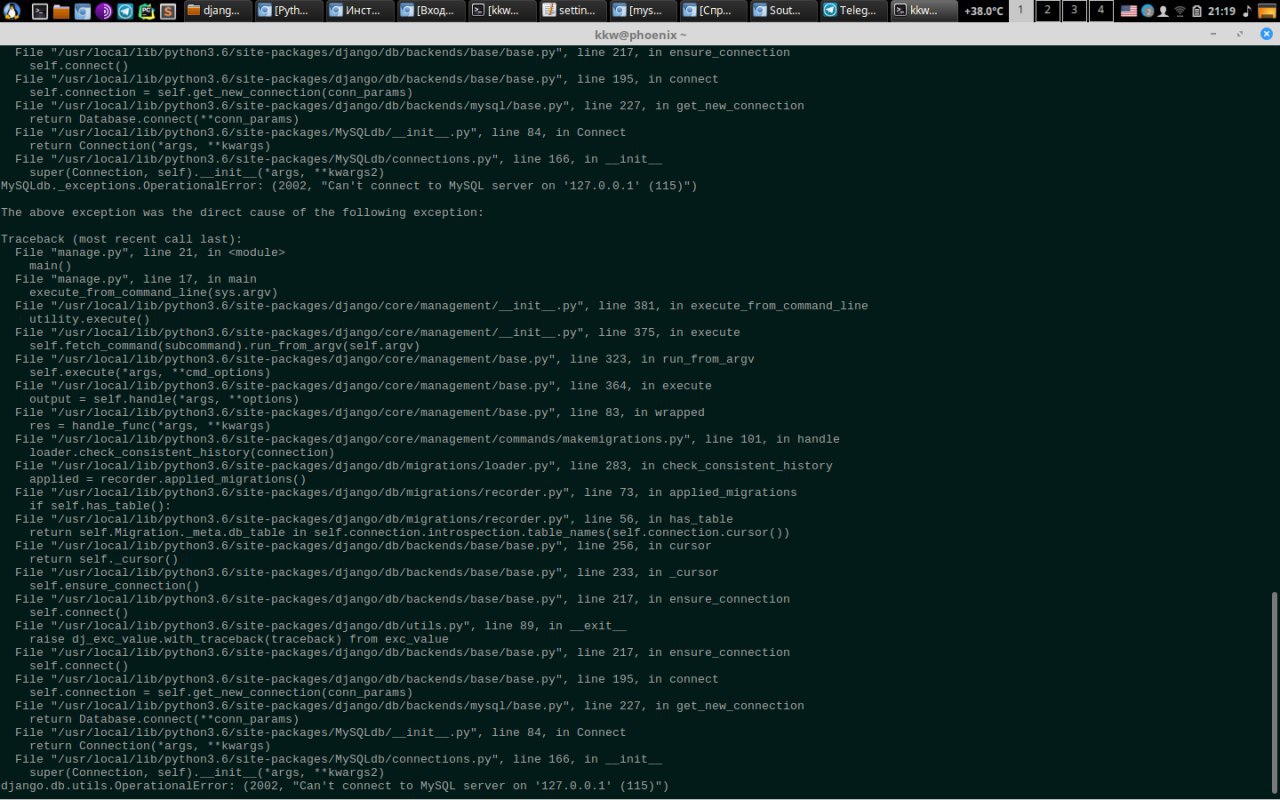Switch to the '[mys...' browser window

643,11
